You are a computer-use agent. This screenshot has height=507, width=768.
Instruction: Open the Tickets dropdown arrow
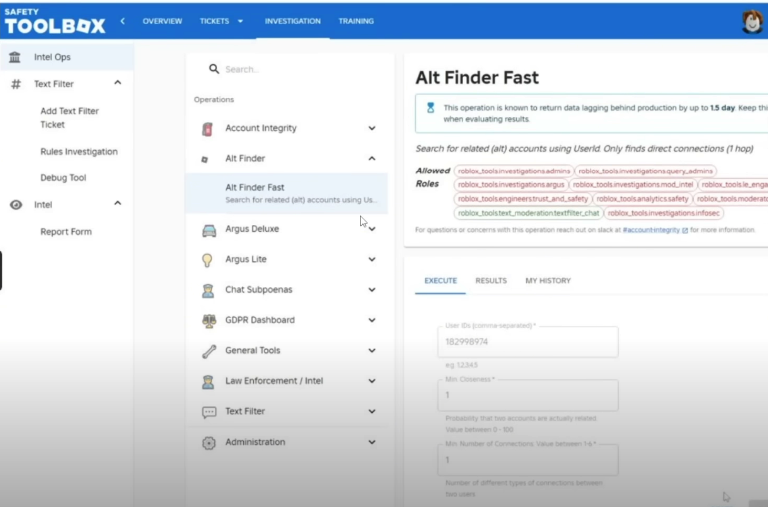[x=240, y=21]
